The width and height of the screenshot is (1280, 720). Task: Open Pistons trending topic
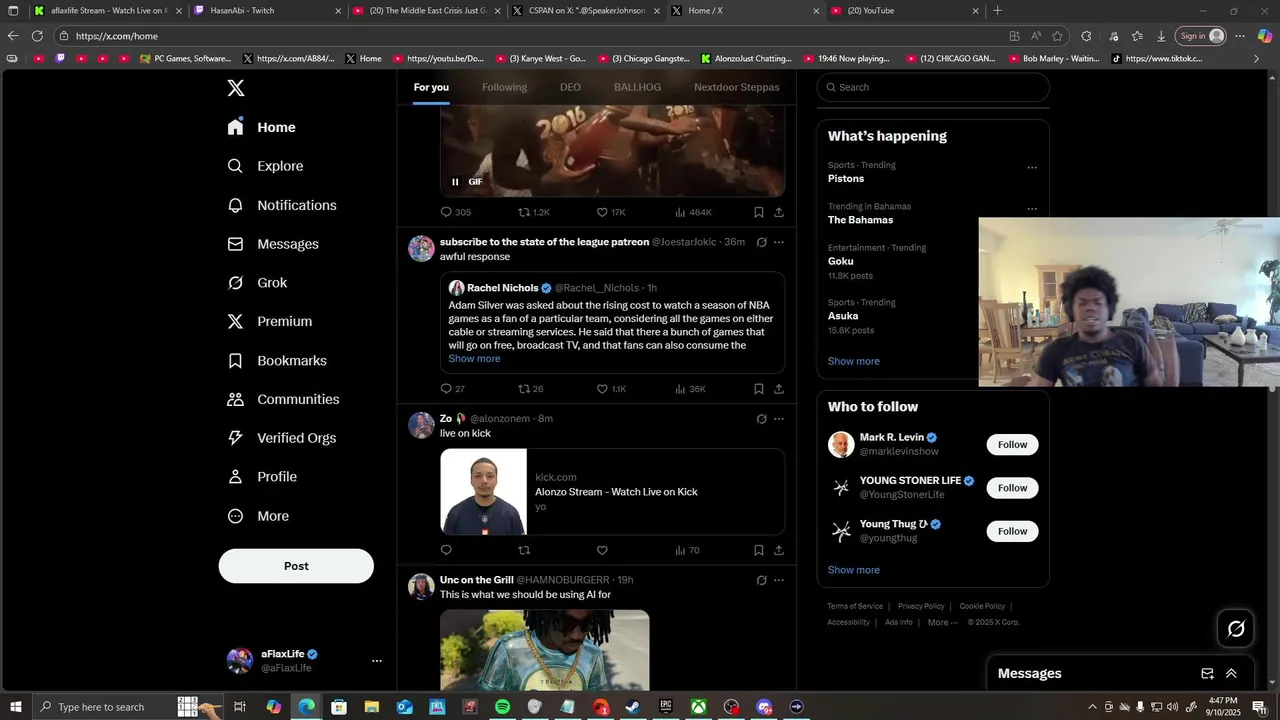pyautogui.click(x=846, y=179)
